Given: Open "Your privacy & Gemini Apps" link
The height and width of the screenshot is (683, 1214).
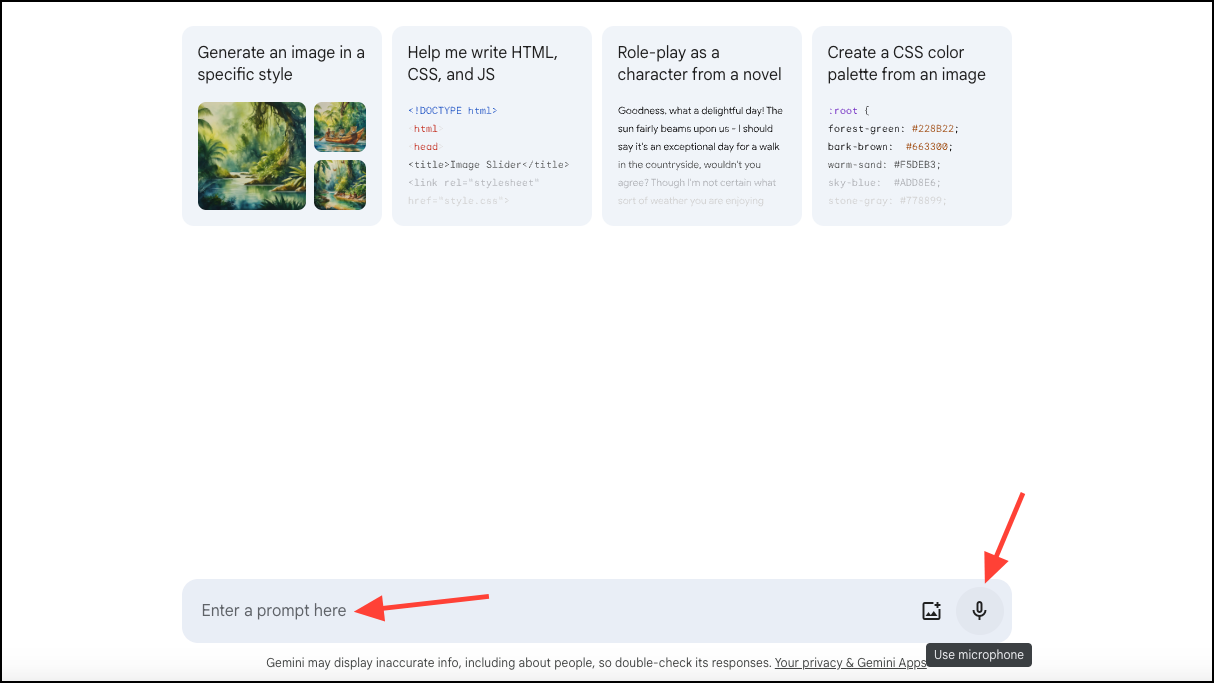Looking at the screenshot, I should 850,663.
